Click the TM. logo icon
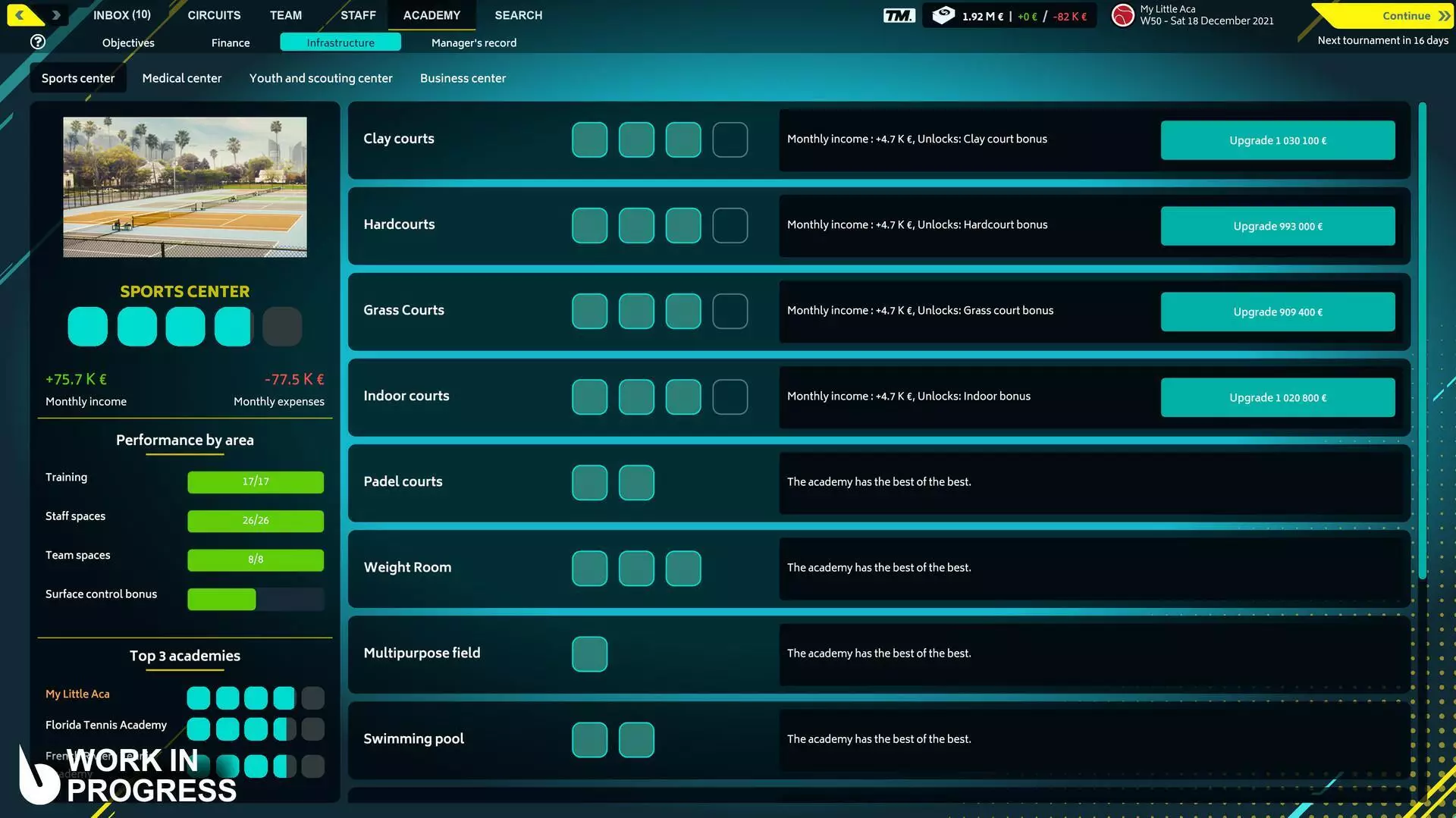The height and width of the screenshot is (818, 1456). coord(898,14)
